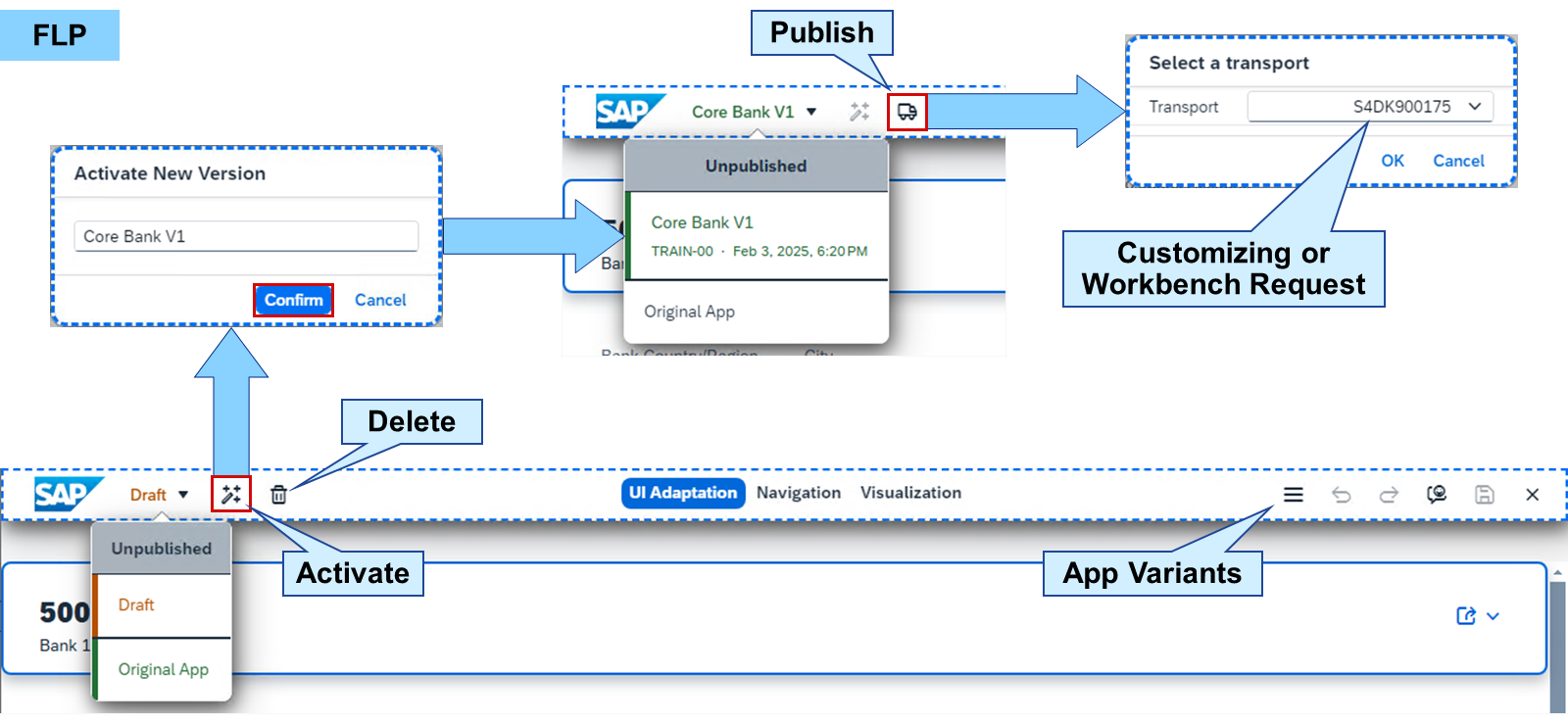Click the Activate magic wand icon in the bottom toolbar
The height and width of the screenshot is (724, 1568).
pyautogui.click(x=231, y=495)
